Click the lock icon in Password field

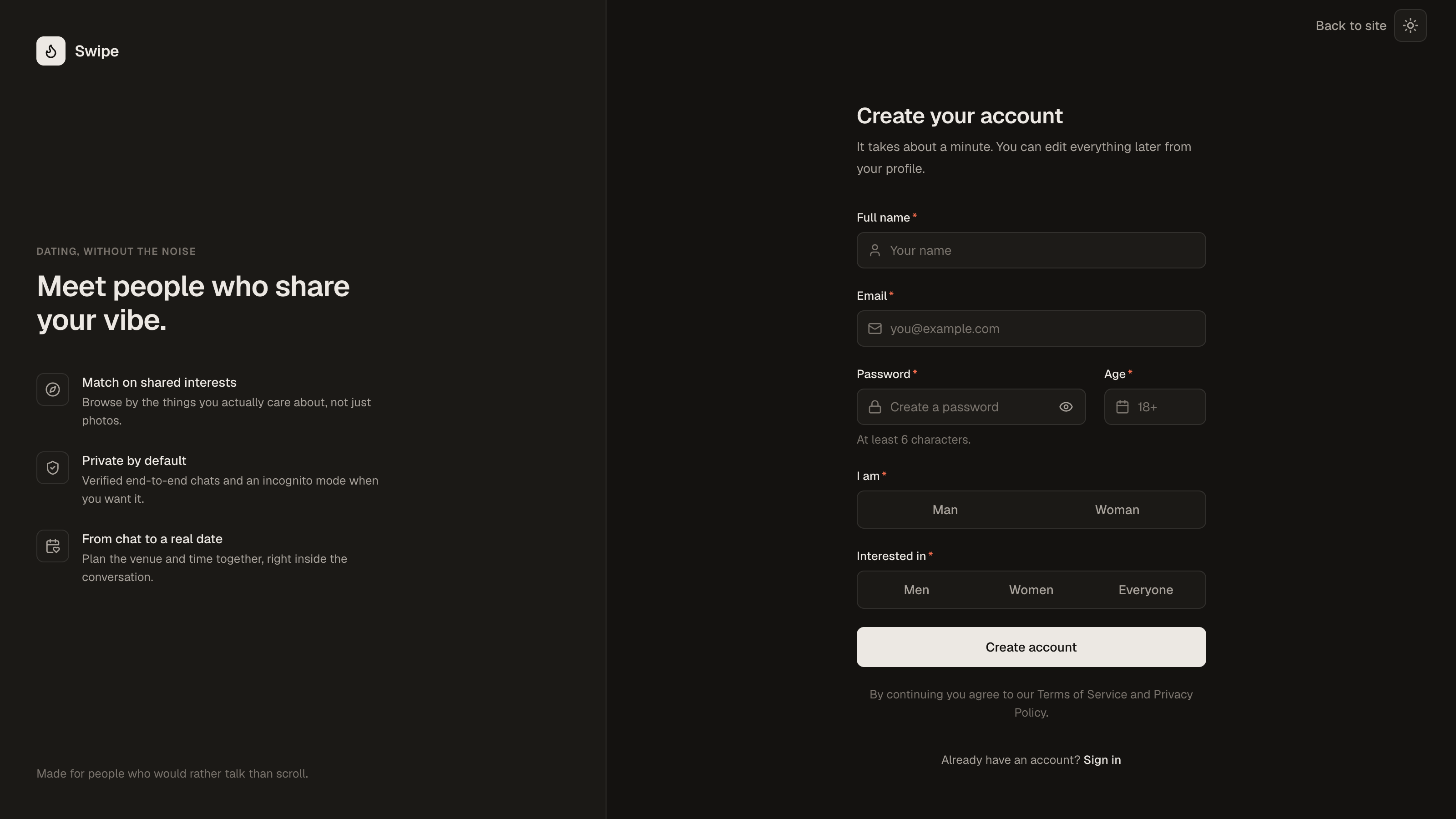(x=875, y=407)
